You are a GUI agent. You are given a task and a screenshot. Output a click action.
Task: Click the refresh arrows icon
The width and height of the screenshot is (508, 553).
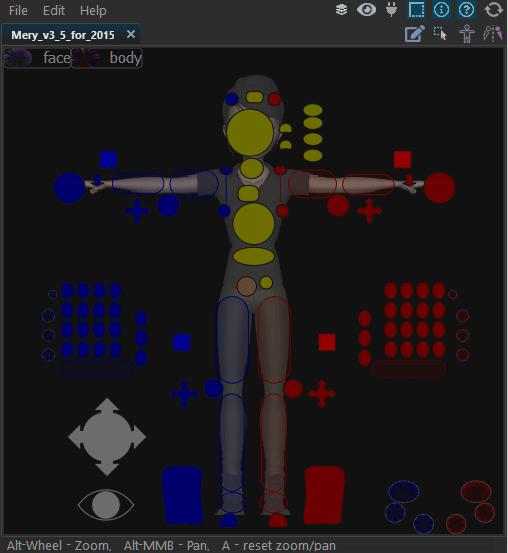(x=494, y=10)
